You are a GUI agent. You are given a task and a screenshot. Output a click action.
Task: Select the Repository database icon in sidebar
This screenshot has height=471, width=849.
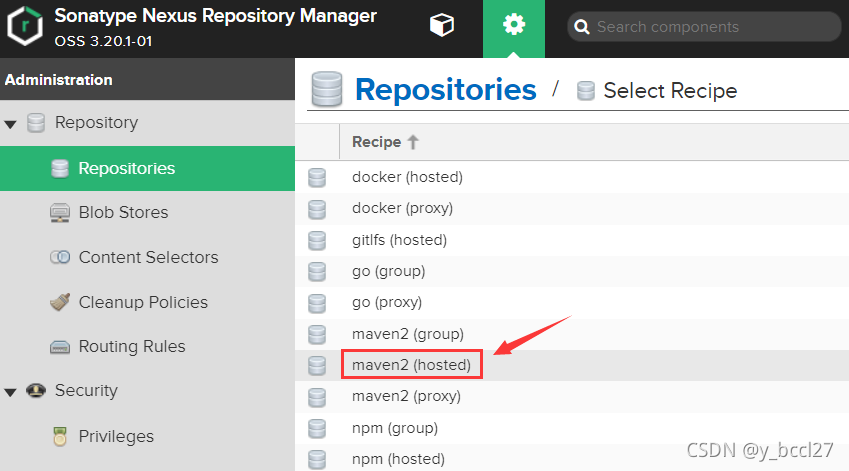pyautogui.click(x=36, y=123)
